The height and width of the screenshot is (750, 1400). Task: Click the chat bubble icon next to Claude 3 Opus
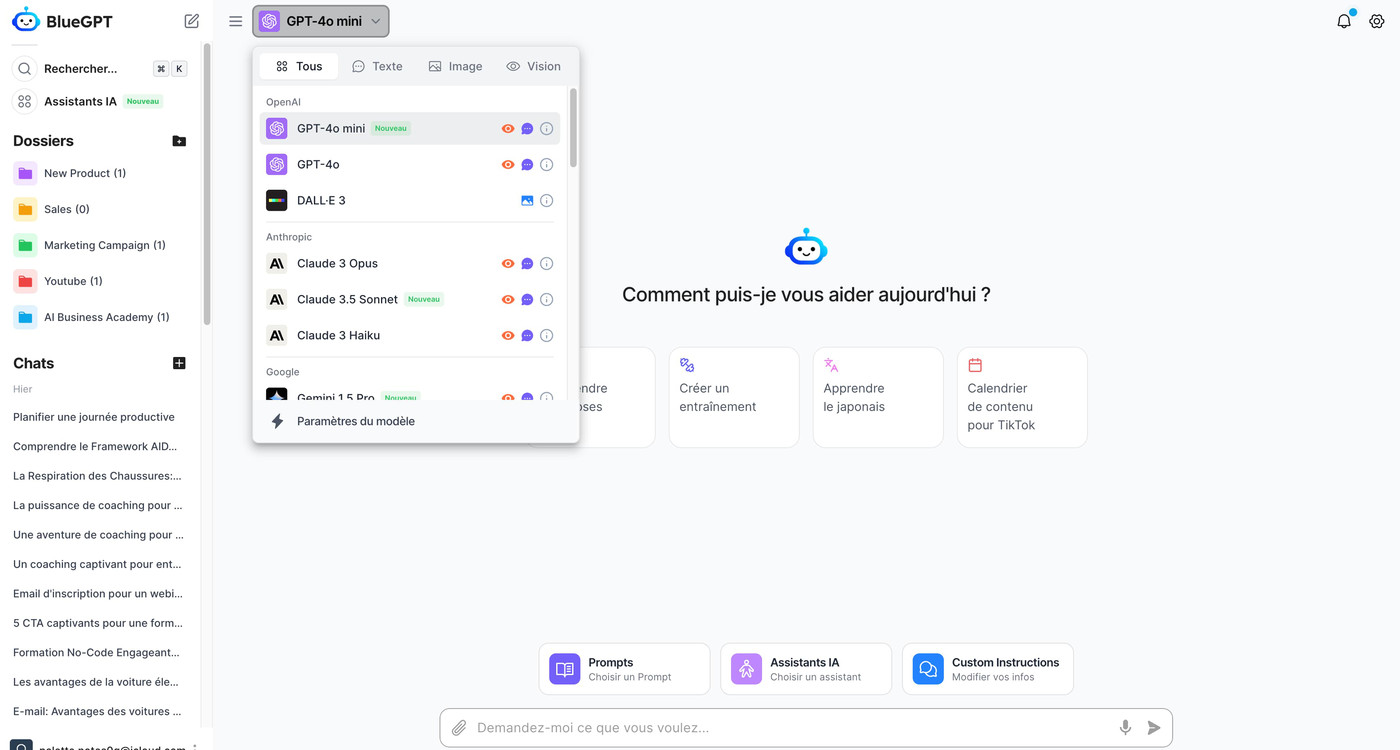pos(527,263)
